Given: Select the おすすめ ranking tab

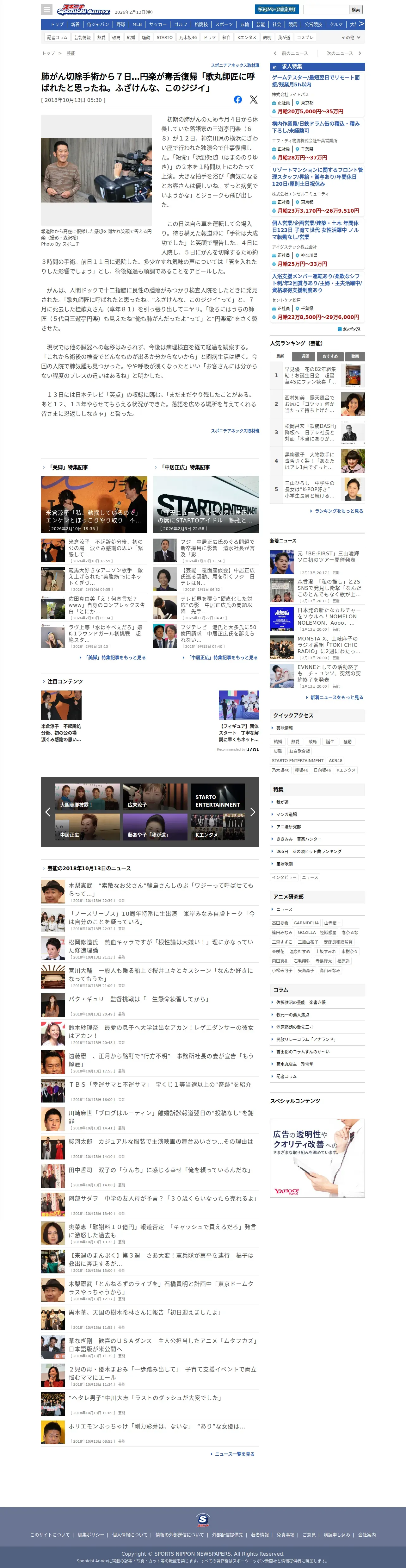Looking at the screenshot, I should point(330,356).
